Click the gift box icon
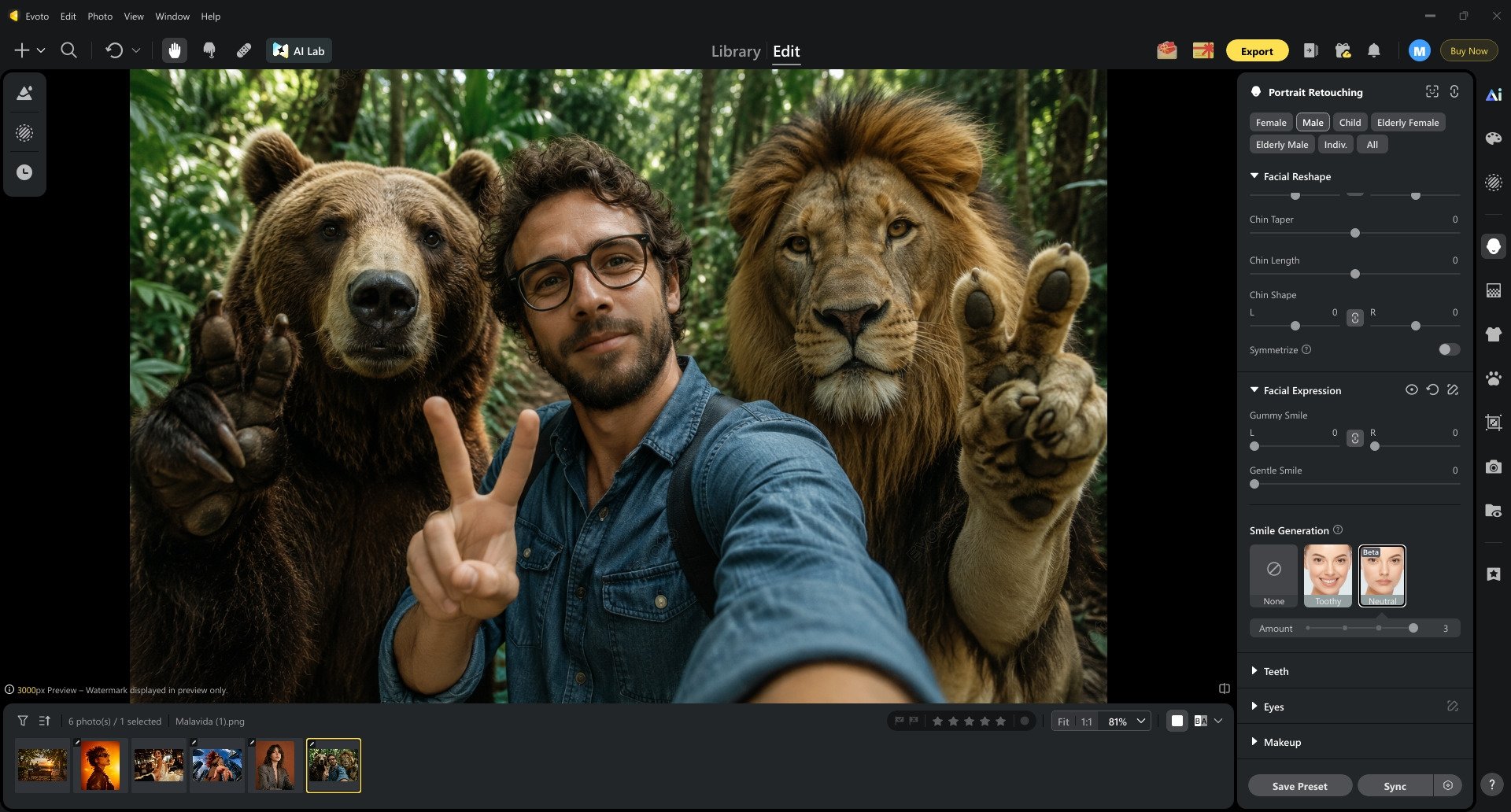 pos(1343,50)
